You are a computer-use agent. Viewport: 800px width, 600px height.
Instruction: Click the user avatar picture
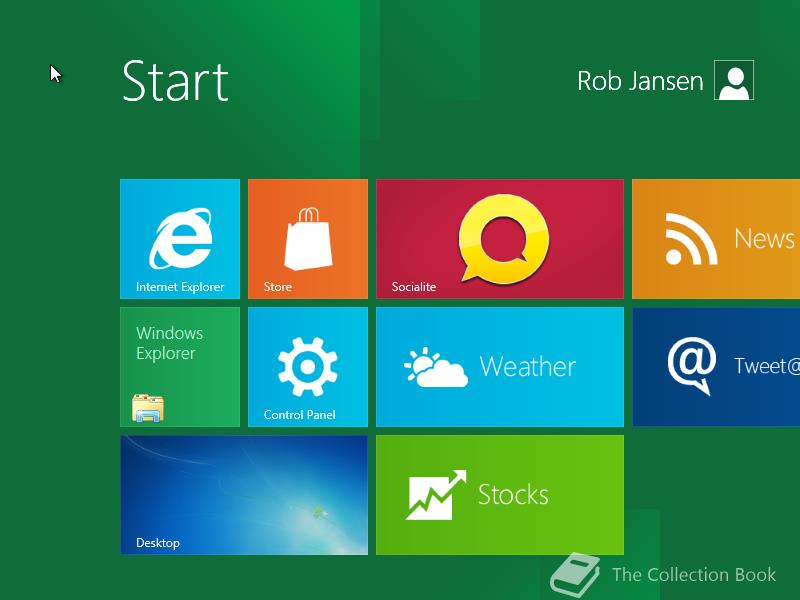point(734,80)
